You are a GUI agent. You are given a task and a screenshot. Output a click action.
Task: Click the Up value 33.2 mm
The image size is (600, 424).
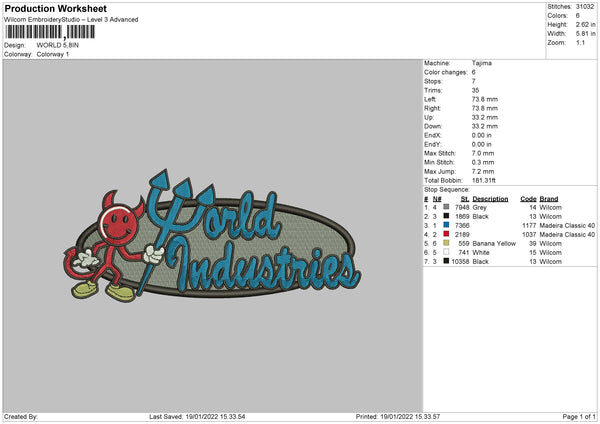coord(485,117)
